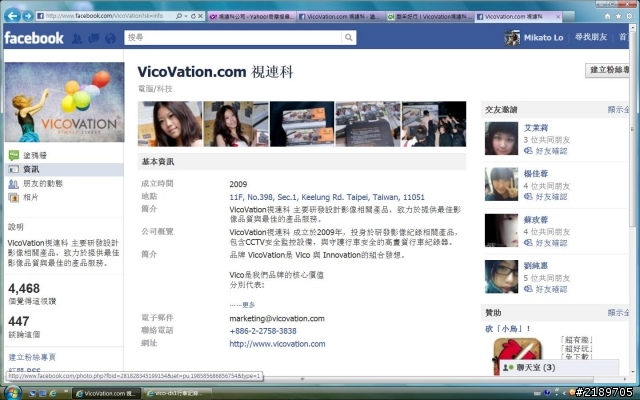The height and width of the screenshot is (400, 640).
Task: Open the address bar dropdown arrow
Action: click(186, 16)
